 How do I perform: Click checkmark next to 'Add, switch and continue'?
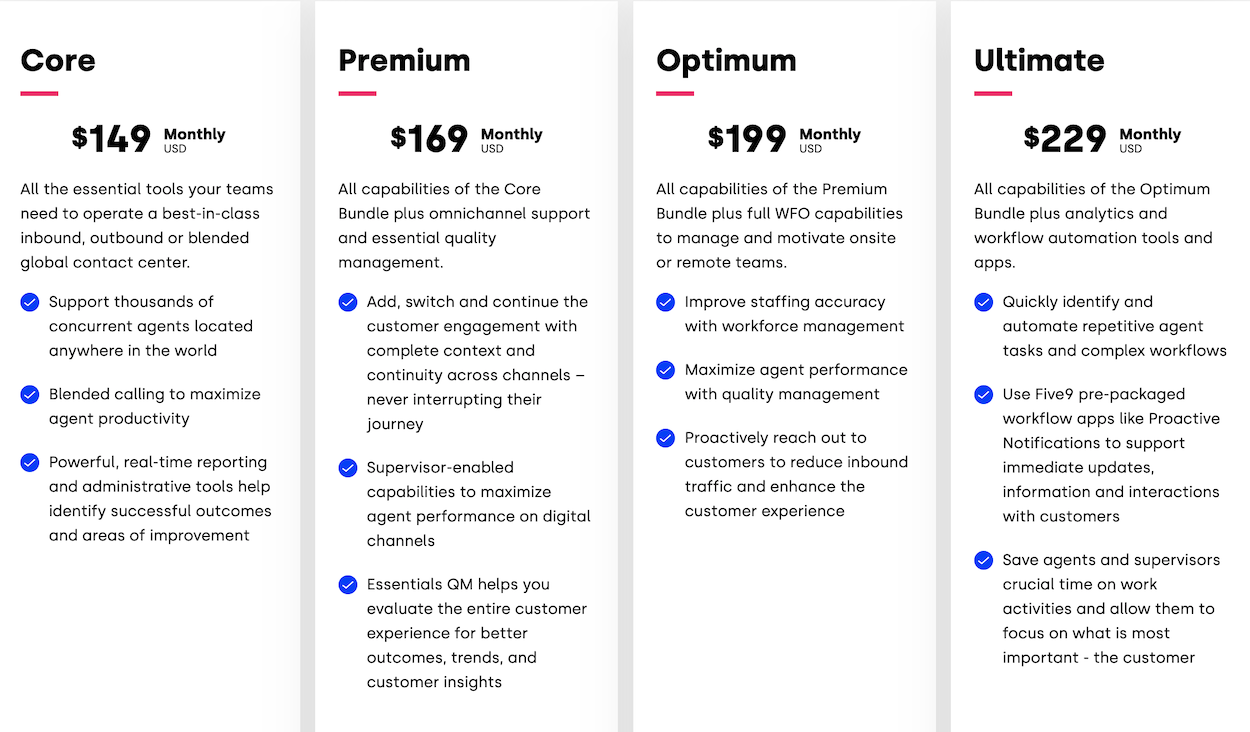[x=348, y=302]
